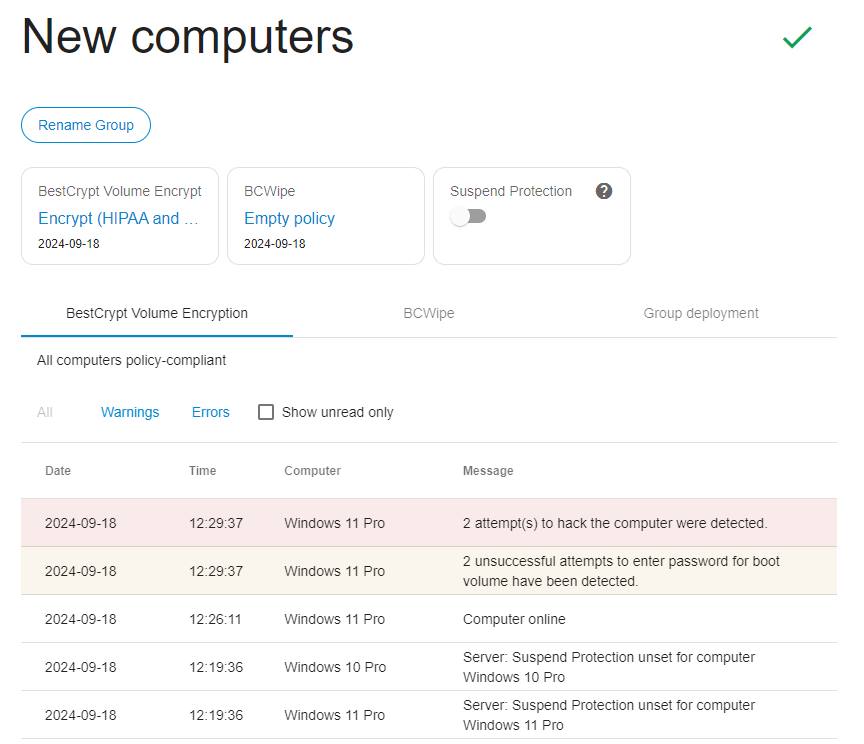Select the unsuccessful password attempts row

[429, 571]
